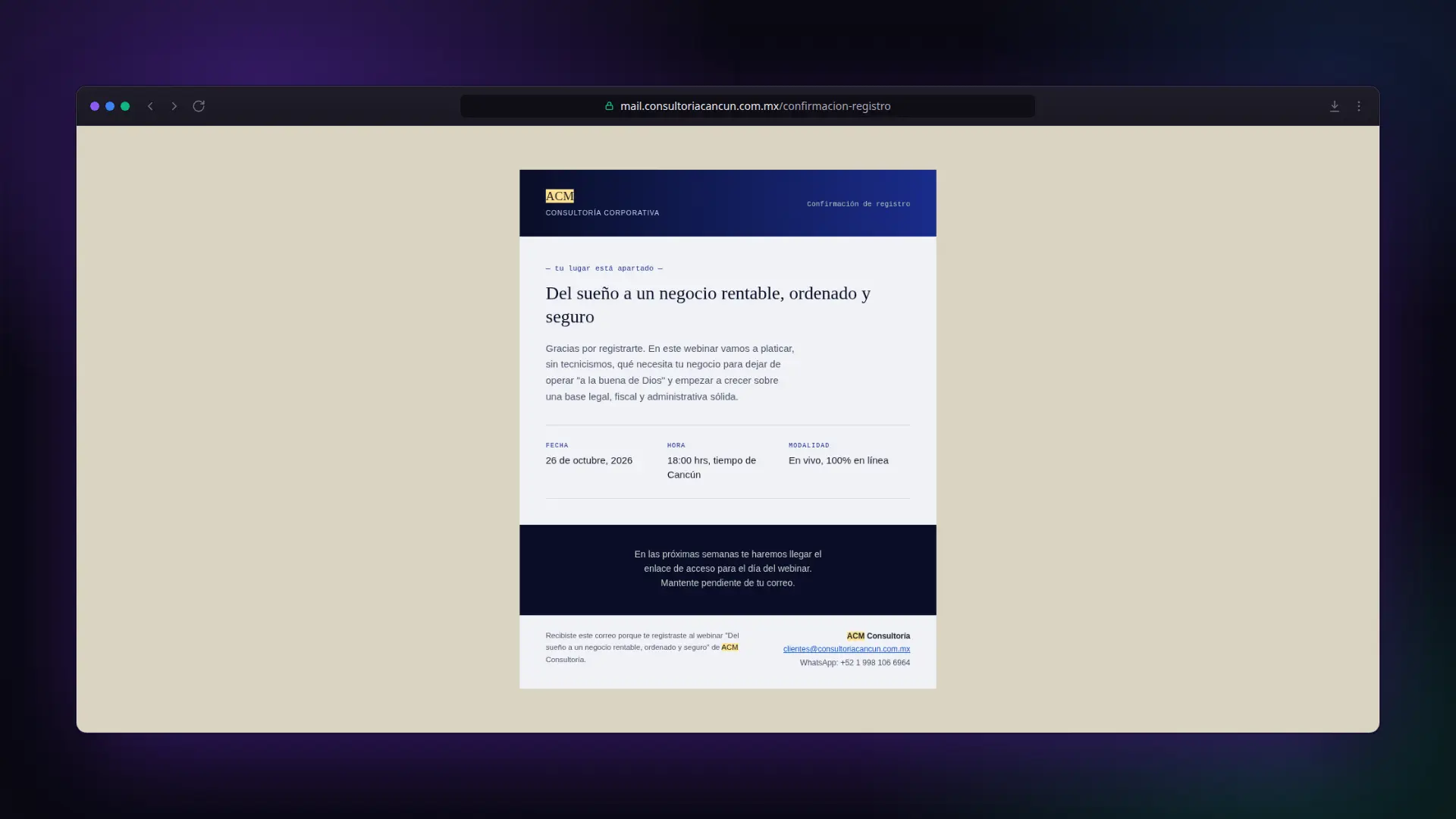
Task: Select 'En vivo, 100% en línea' text
Action: [839, 460]
